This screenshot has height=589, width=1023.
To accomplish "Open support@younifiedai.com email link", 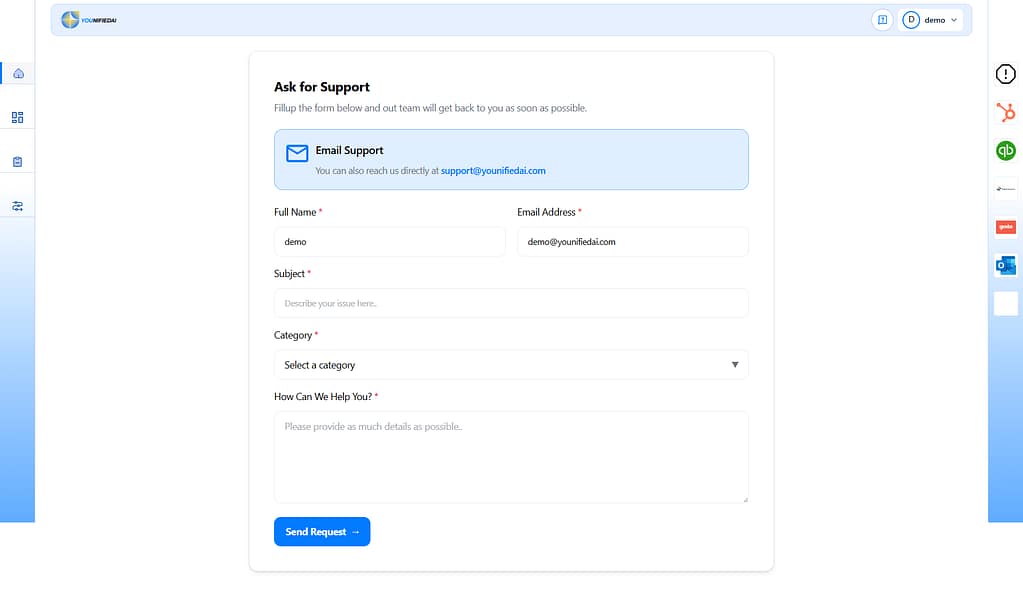I will coord(493,171).
